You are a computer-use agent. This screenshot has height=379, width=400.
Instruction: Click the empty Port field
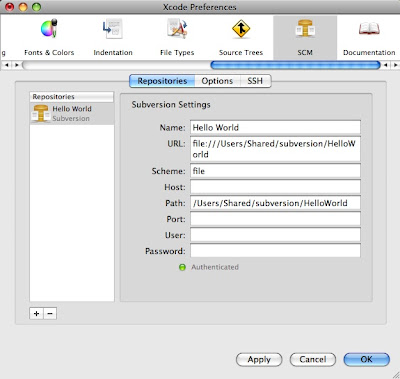[275, 219]
